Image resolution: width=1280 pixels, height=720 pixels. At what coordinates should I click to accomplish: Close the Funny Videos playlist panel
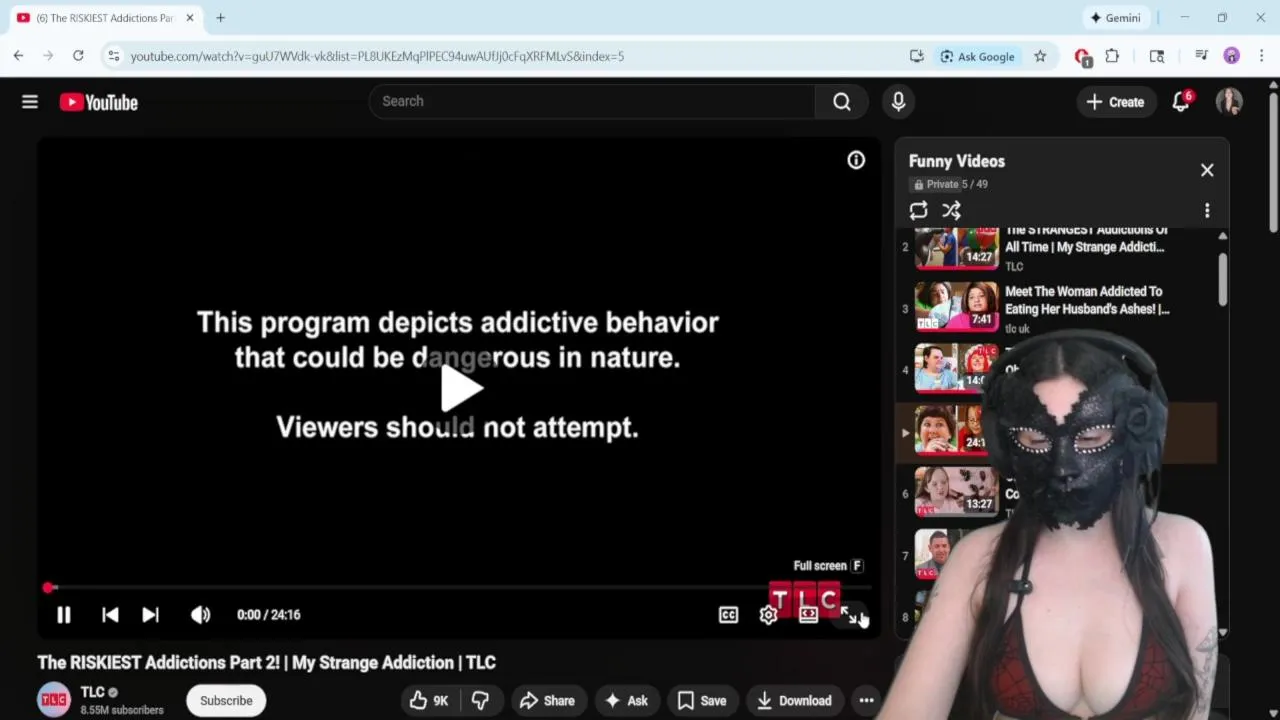click(x=1207, y=170)
